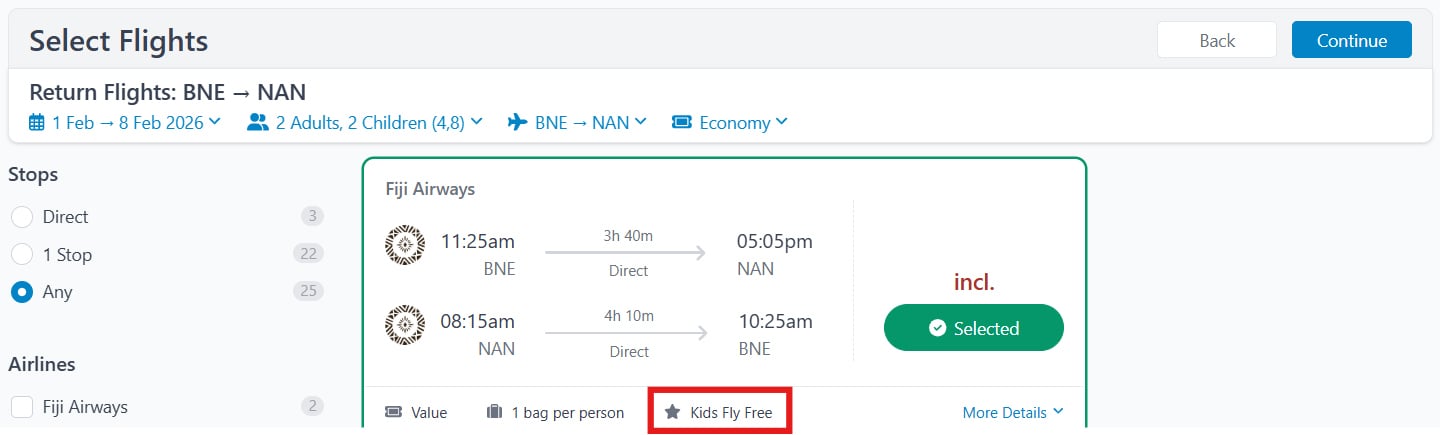
Task: Select the Direct stops radio button
Action: coord(22,217)
